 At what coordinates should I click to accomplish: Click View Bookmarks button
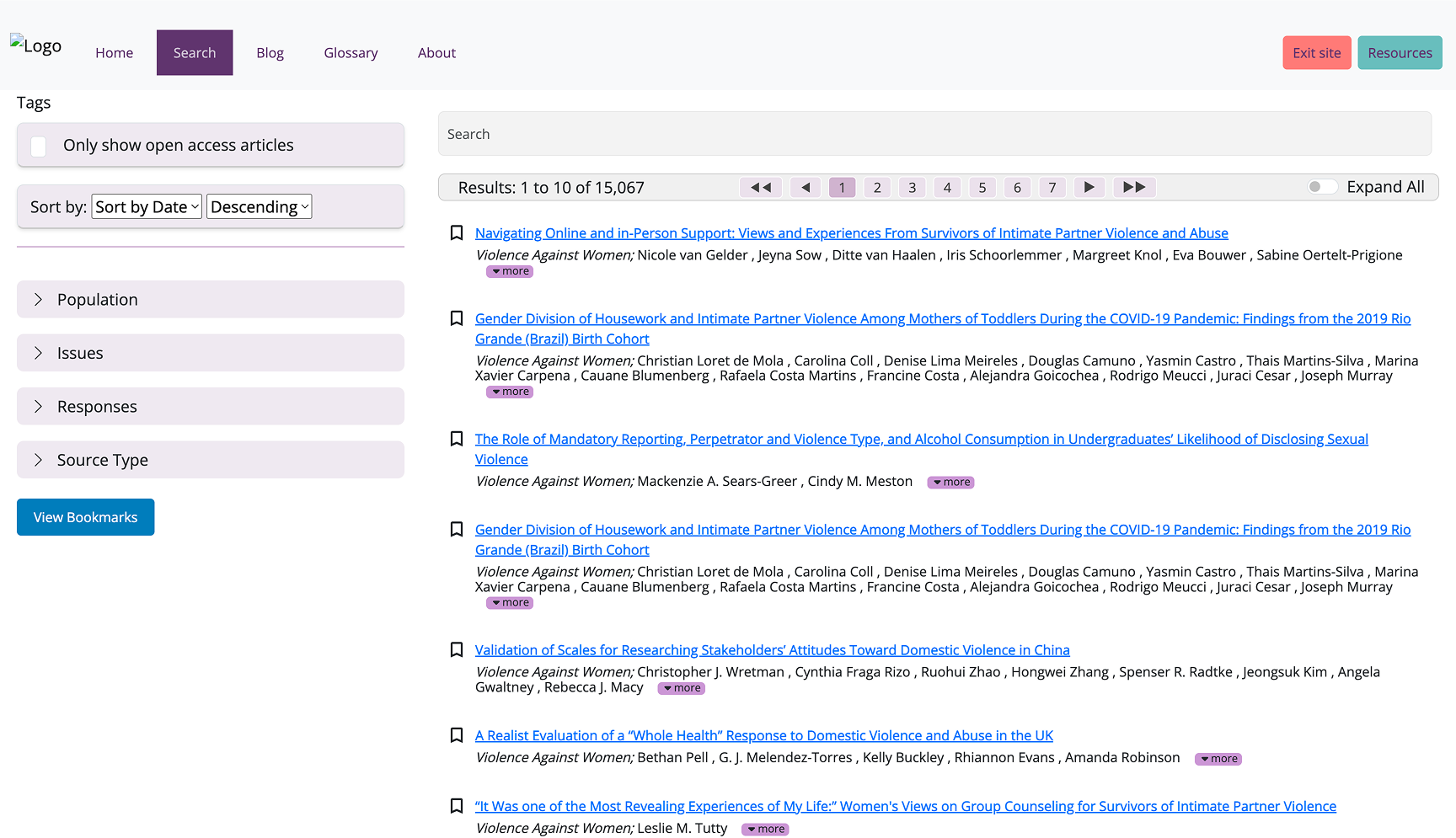(x=86, y=517)
